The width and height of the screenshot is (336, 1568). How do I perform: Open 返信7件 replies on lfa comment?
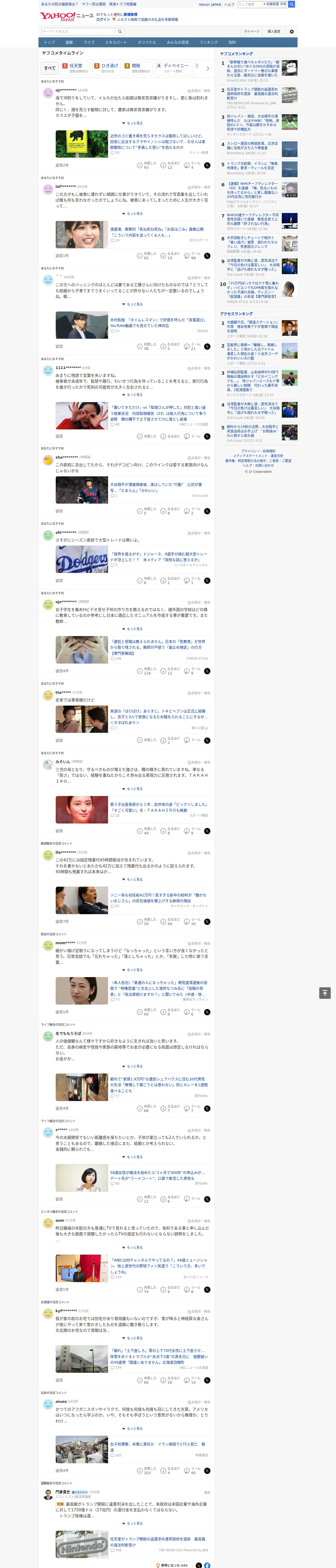62,921
